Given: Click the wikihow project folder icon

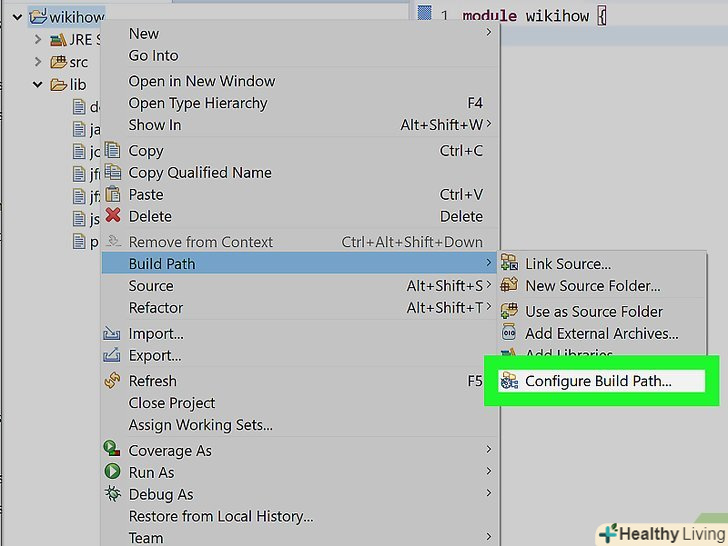Looking at the screenshot, I should tap(38, 17).
